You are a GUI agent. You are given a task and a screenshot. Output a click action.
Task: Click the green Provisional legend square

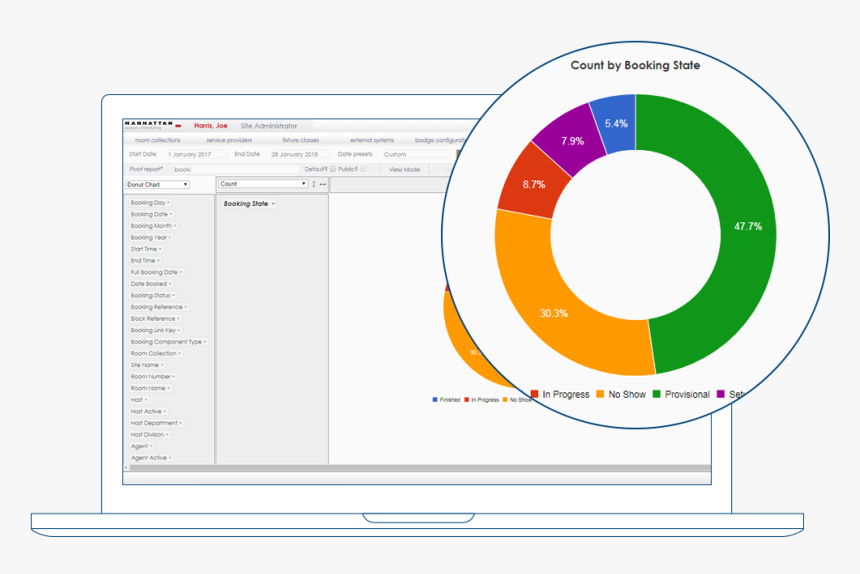[x=657, y=394]
